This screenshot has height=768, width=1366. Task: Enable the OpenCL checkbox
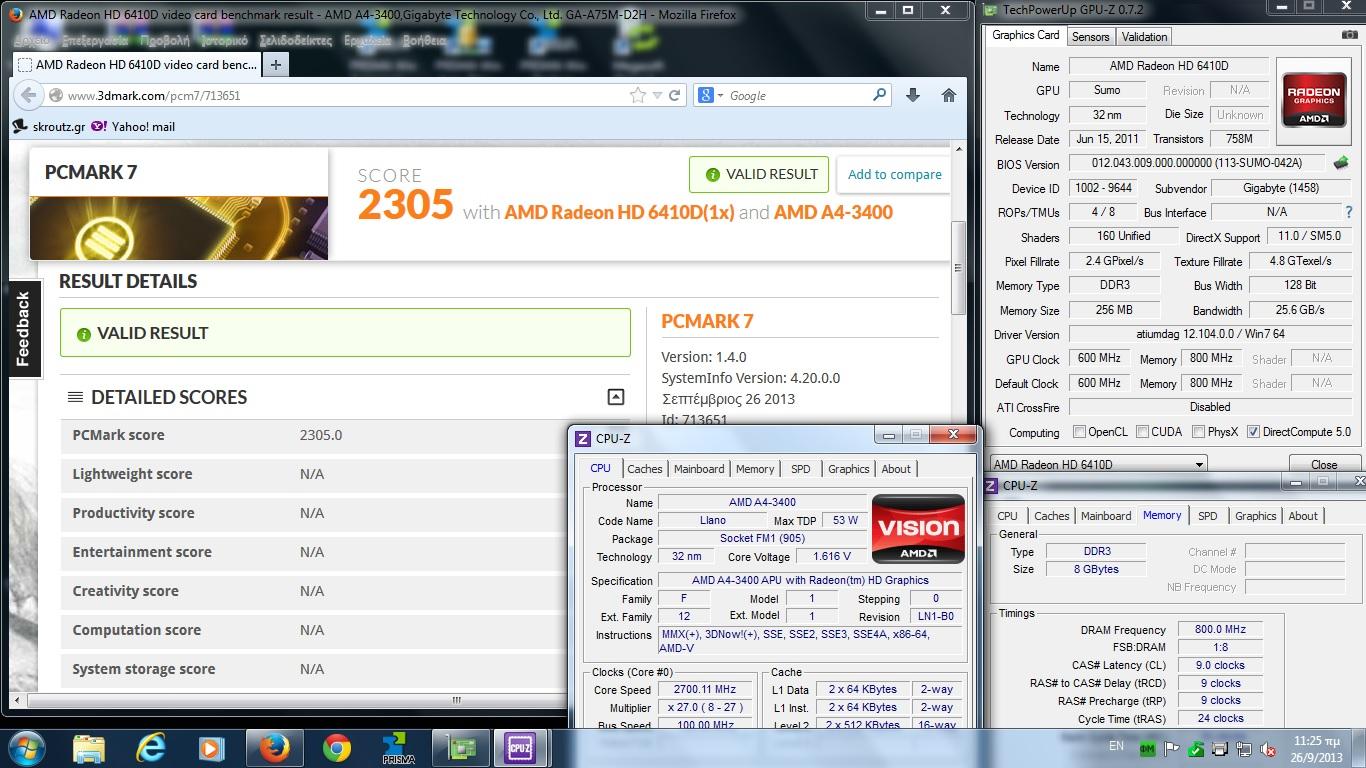1079,432
